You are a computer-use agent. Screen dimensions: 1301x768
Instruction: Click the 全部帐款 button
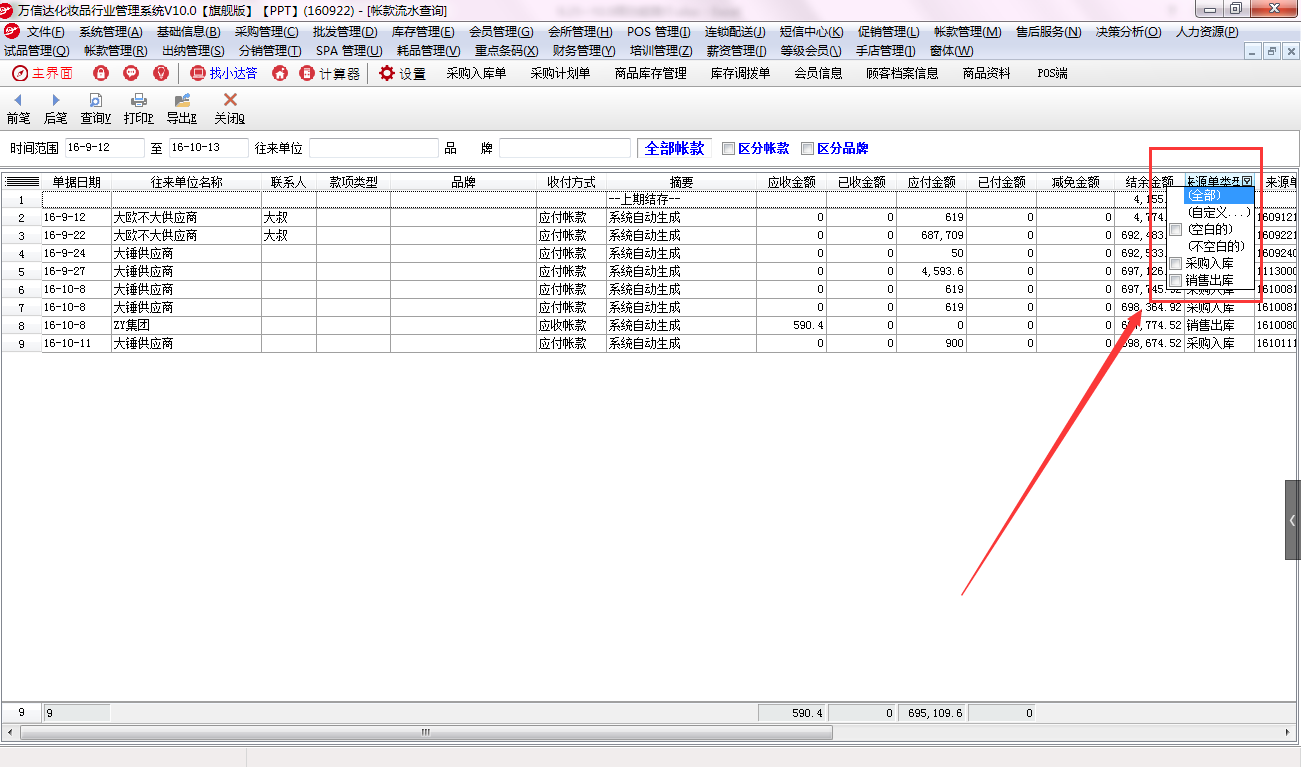(674, 148)
